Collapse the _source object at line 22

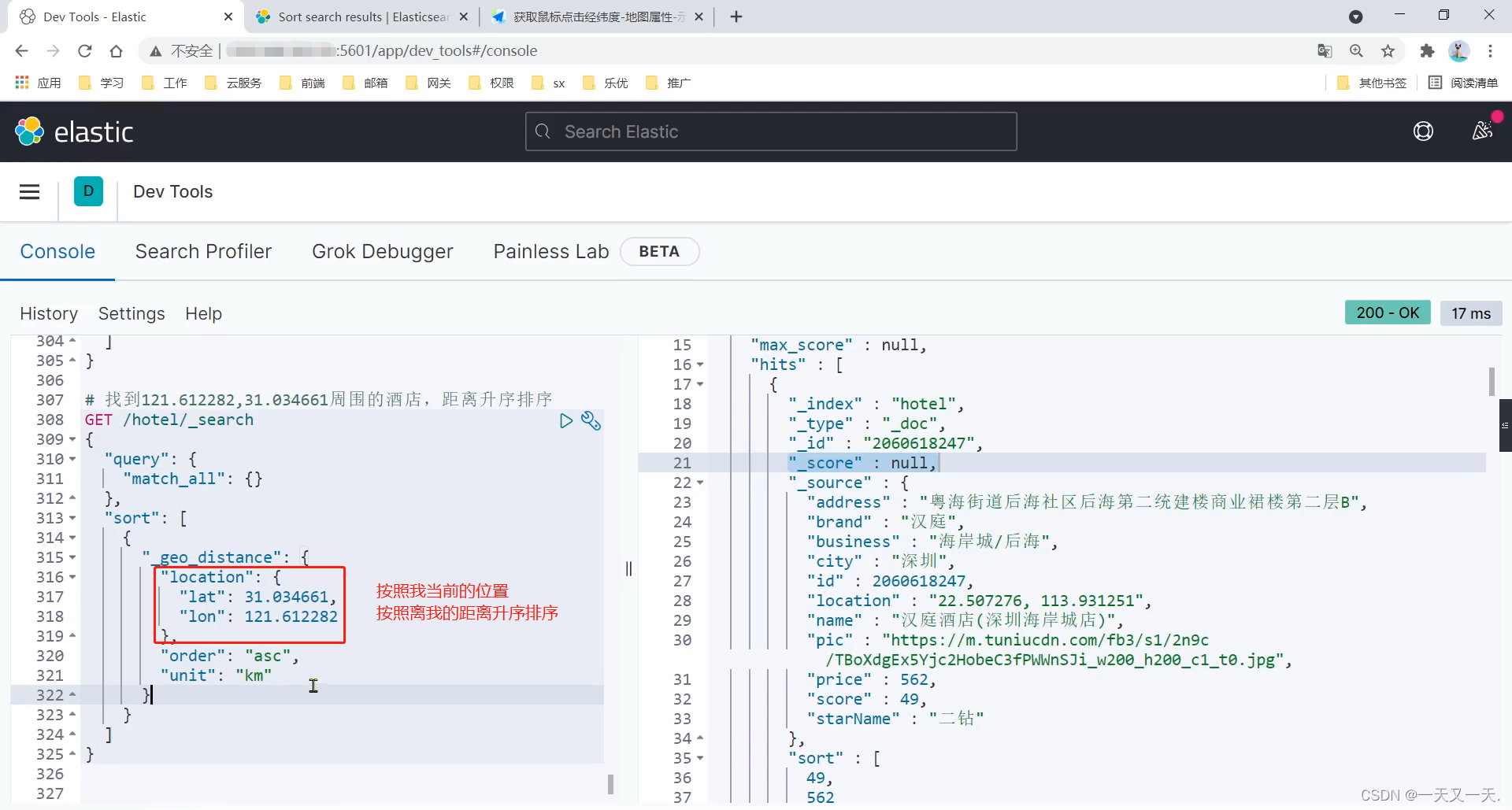pyautogui.click(x=700, y=483)
